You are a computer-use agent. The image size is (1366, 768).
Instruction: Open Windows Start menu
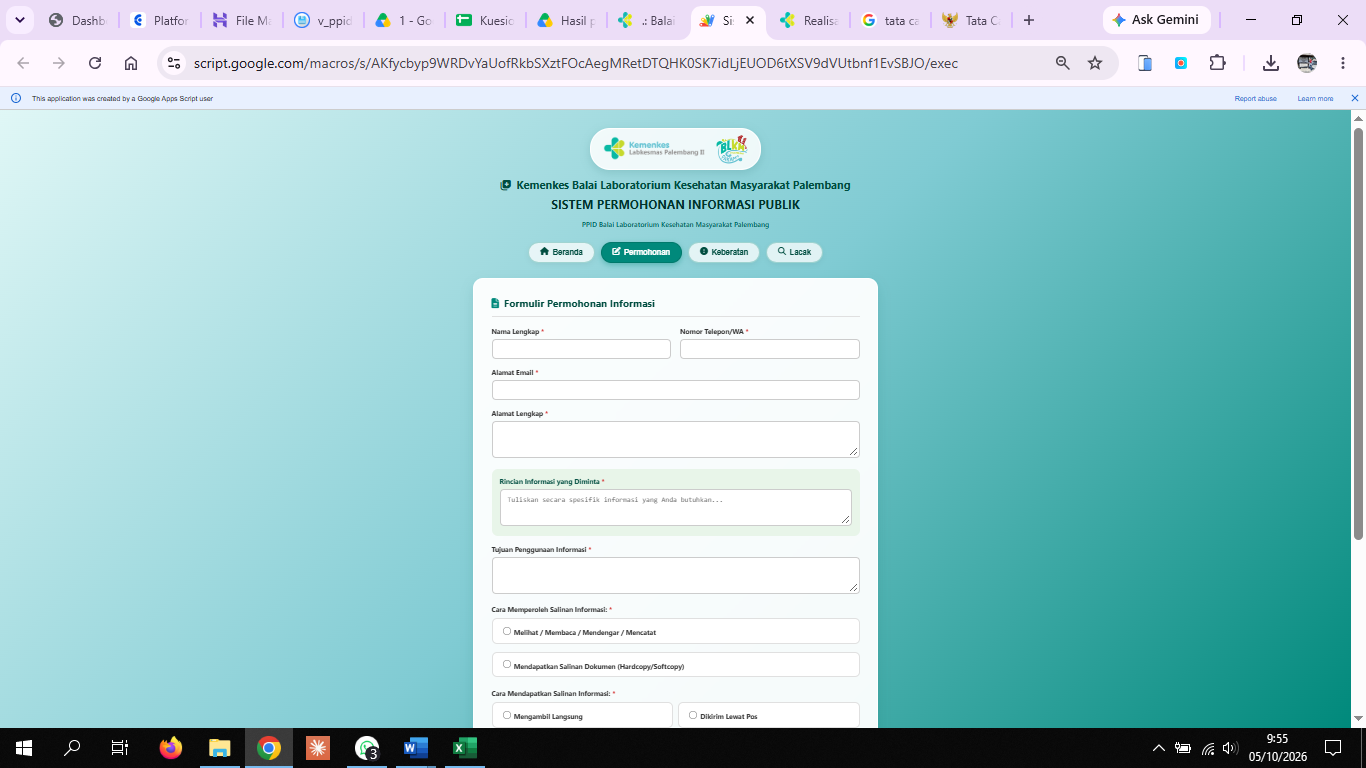[24, 748]
